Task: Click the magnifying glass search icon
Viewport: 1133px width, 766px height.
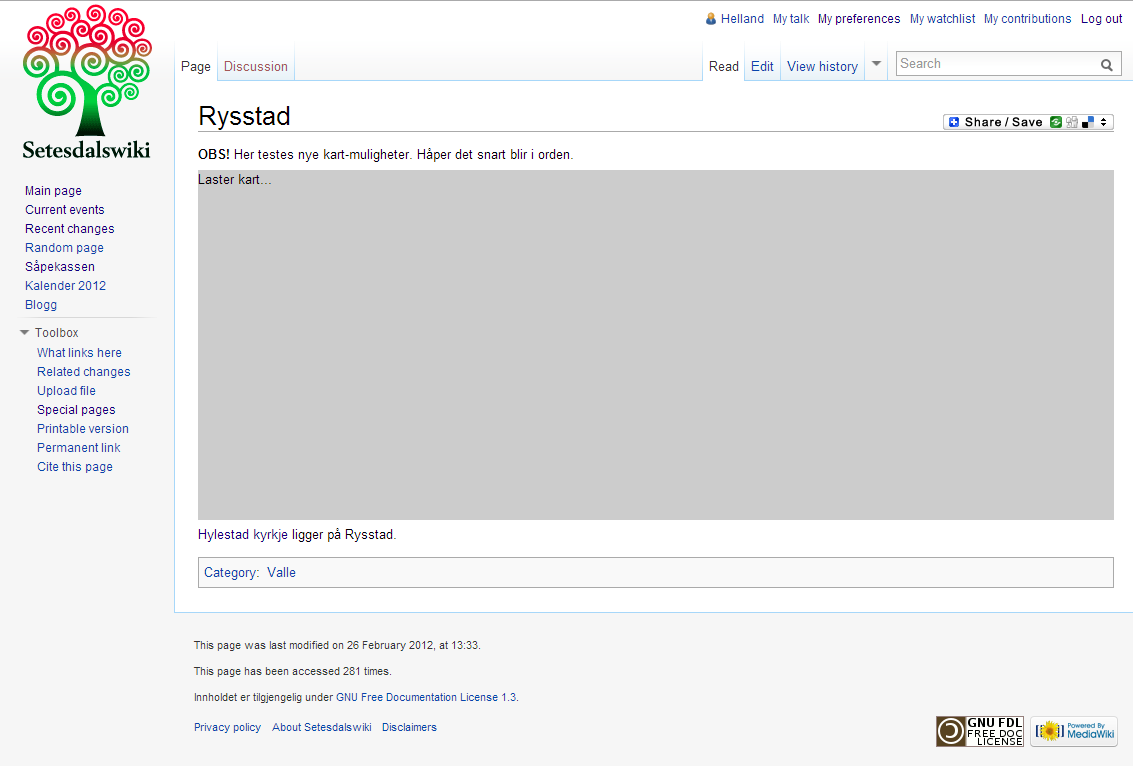Action: coord(1107,65)
